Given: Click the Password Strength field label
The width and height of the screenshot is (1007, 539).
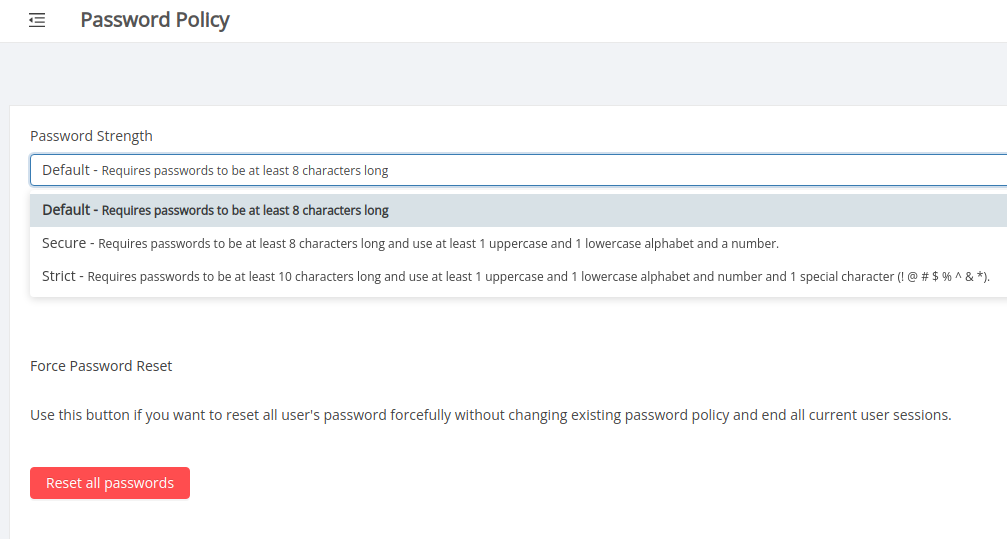Looking at the screenshot, I should (91, 136).
